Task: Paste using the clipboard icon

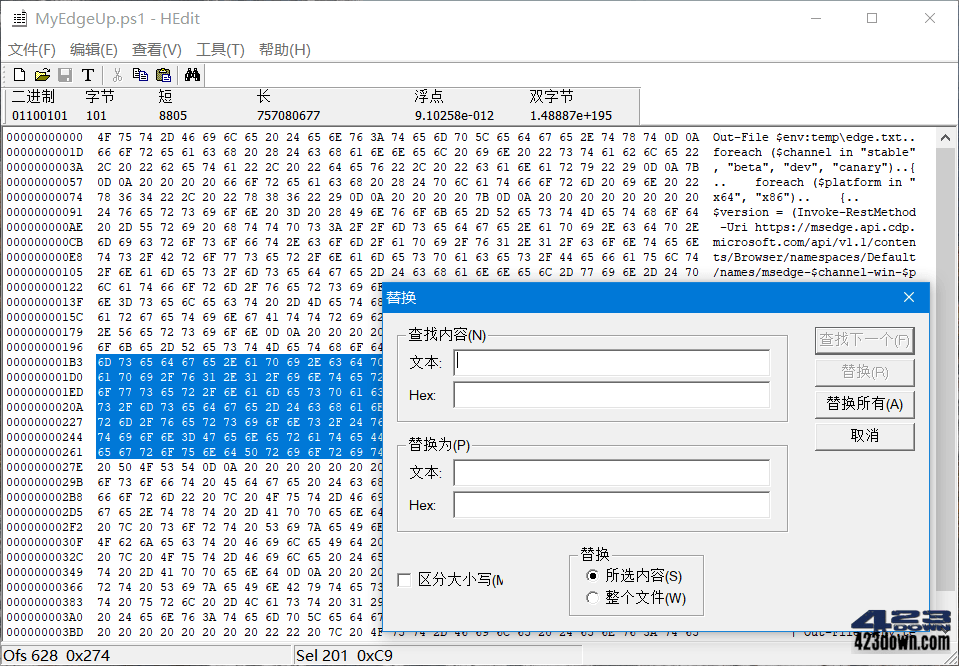Action: tap(164, 74)
